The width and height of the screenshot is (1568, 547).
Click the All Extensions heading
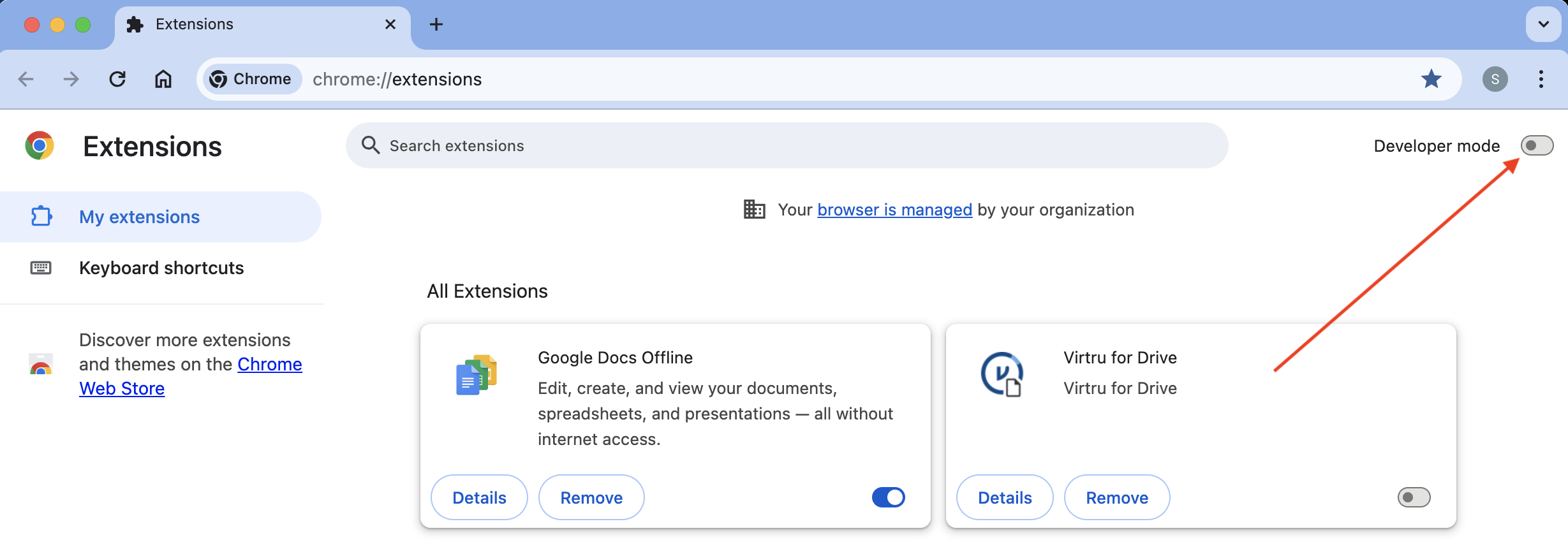click(487, 291)
